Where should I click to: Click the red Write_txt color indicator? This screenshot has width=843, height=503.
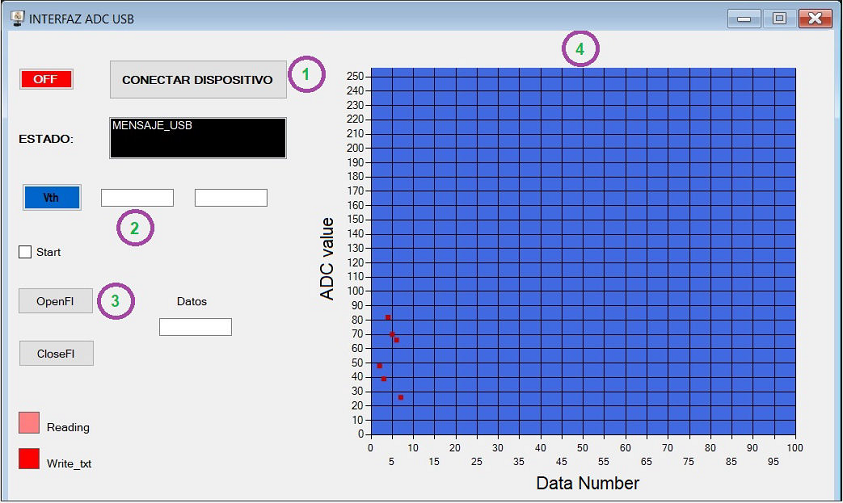[29, 459]
